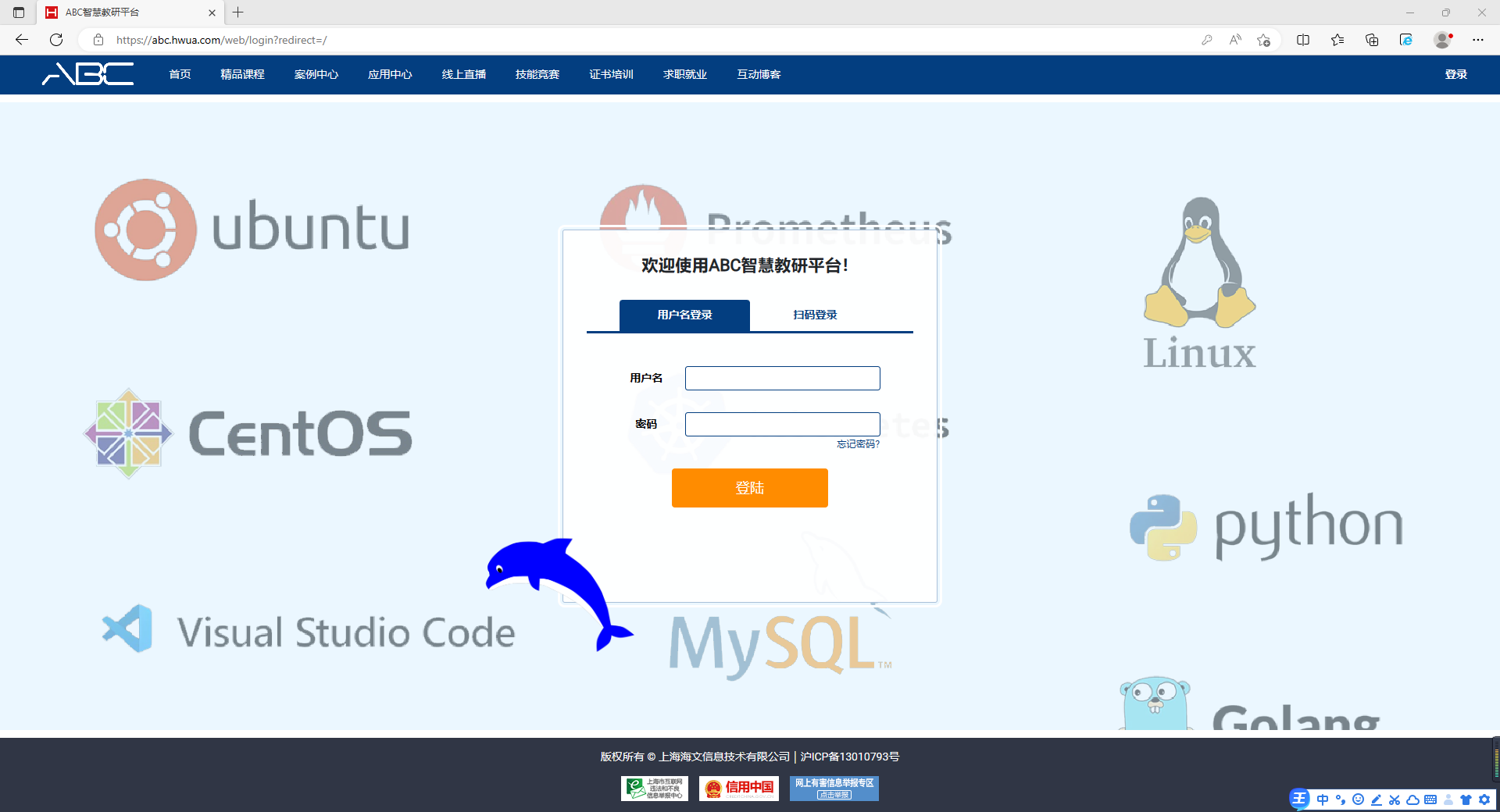Open the 证书培训 menu item

point(611,74)
